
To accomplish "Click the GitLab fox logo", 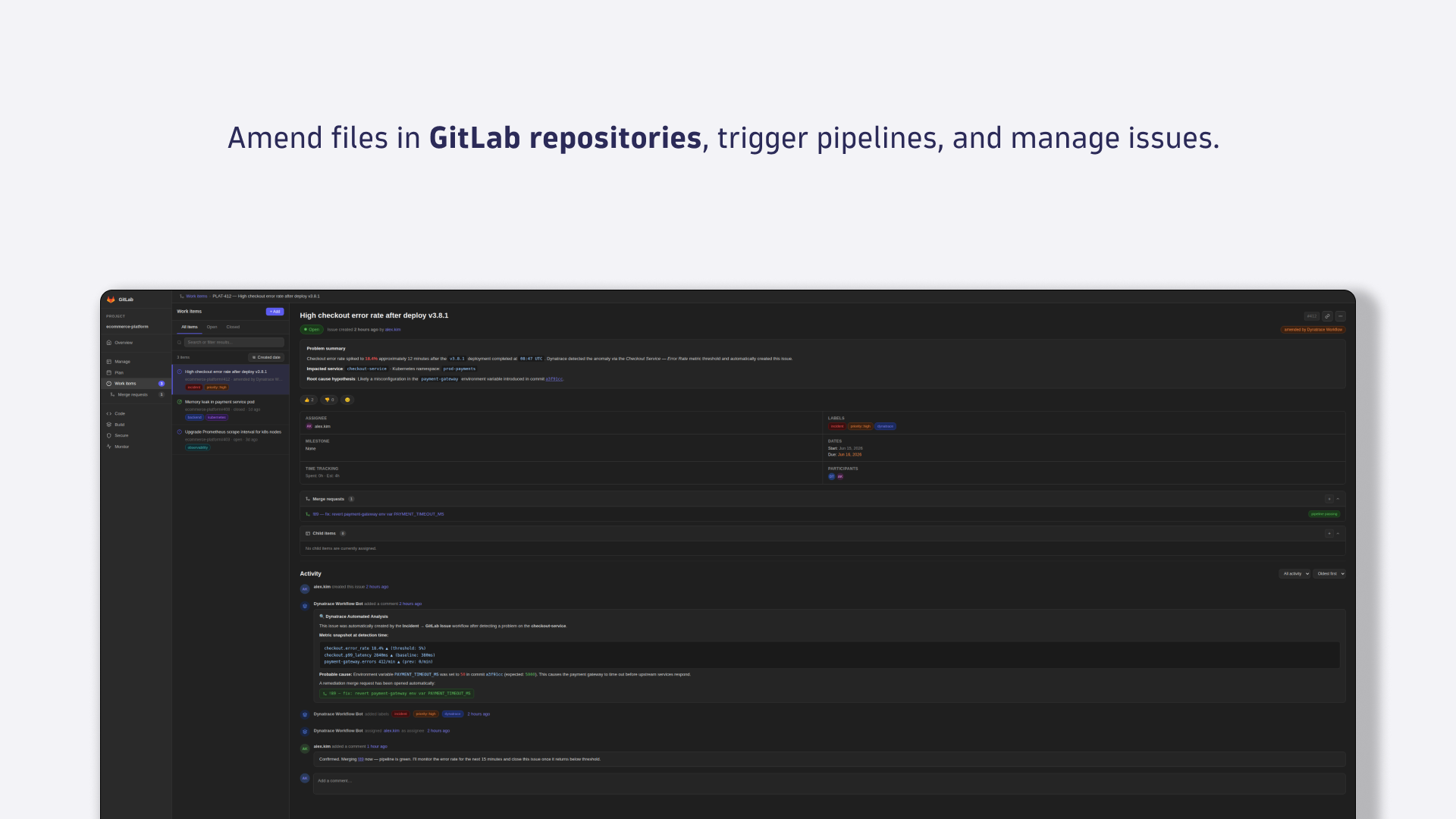I will click(111, 300).
